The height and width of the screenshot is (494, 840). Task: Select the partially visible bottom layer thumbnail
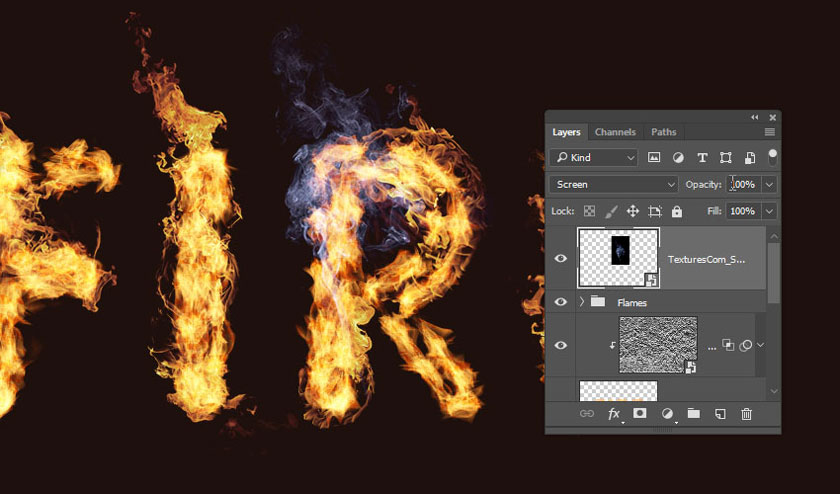[618, 391]
